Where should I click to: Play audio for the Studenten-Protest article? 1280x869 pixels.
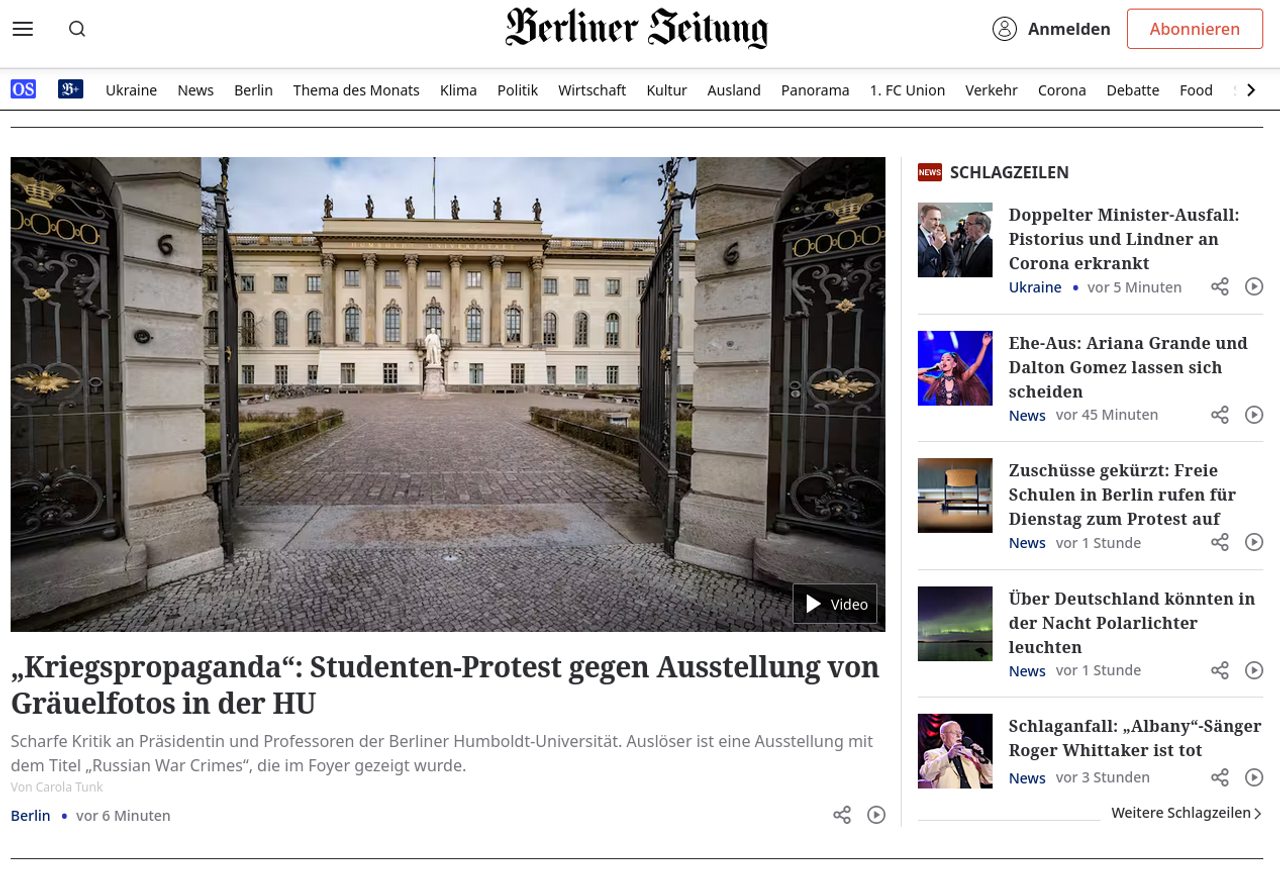(x=877, y=815)
